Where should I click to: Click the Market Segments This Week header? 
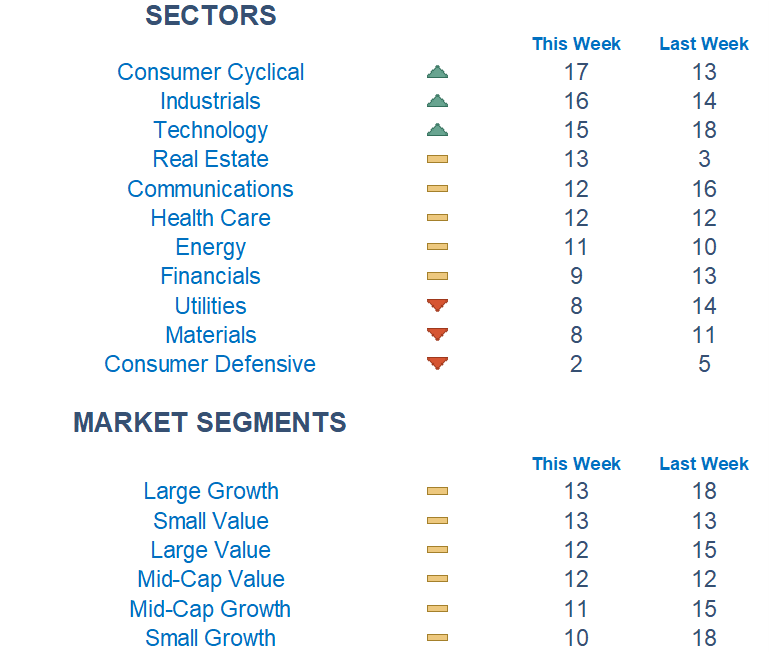tap(576, 464)
